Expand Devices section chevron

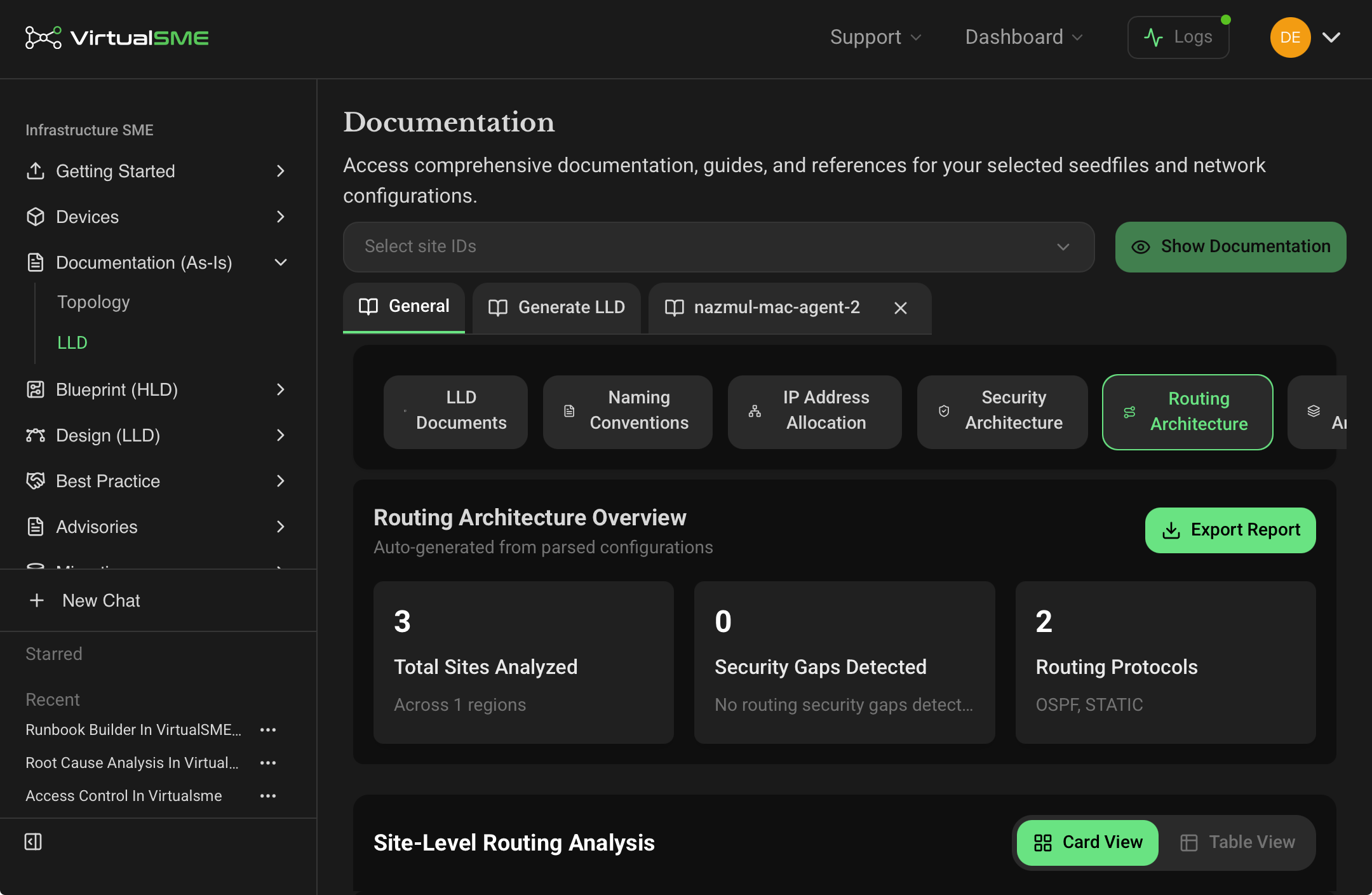(281, 217)
